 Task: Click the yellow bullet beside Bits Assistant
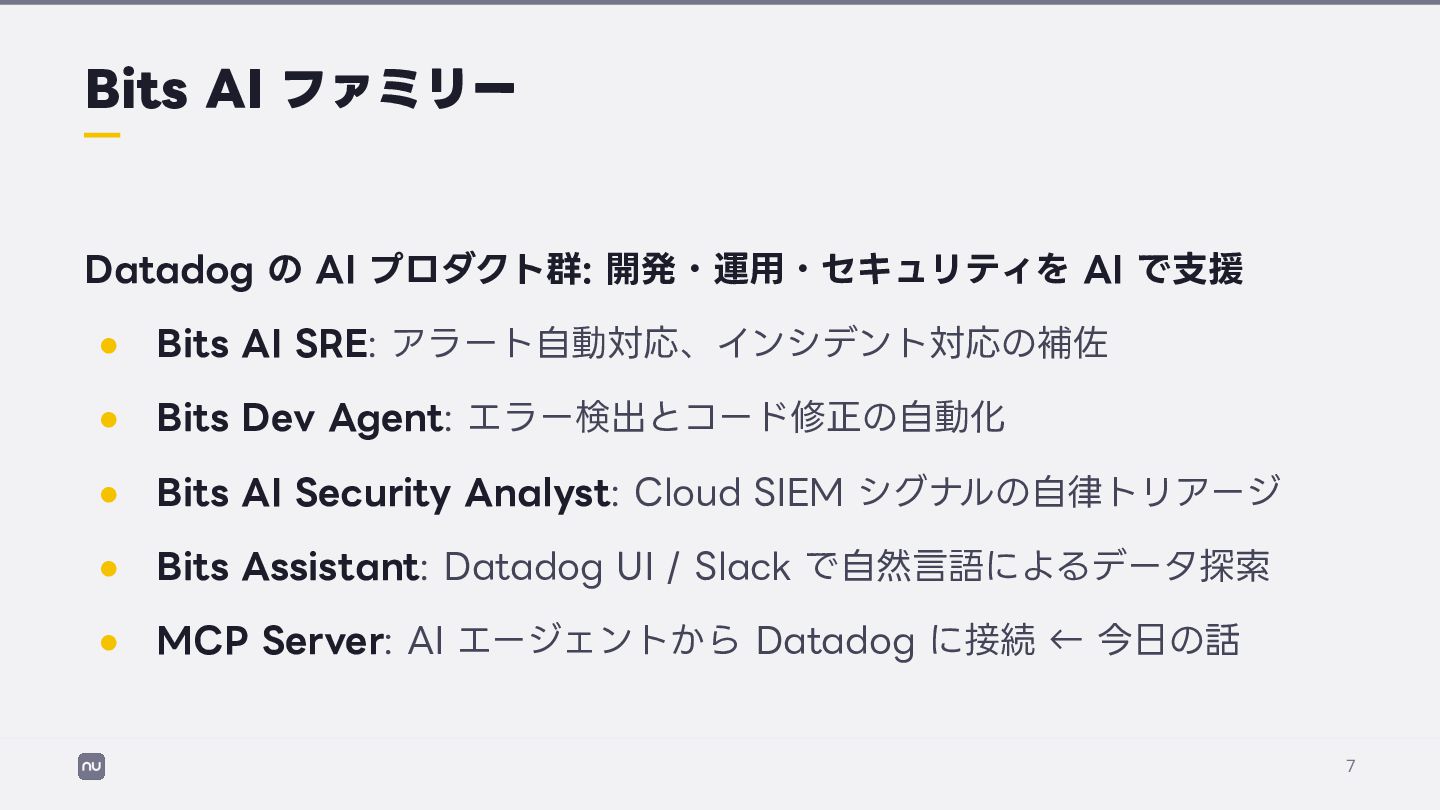109,568
